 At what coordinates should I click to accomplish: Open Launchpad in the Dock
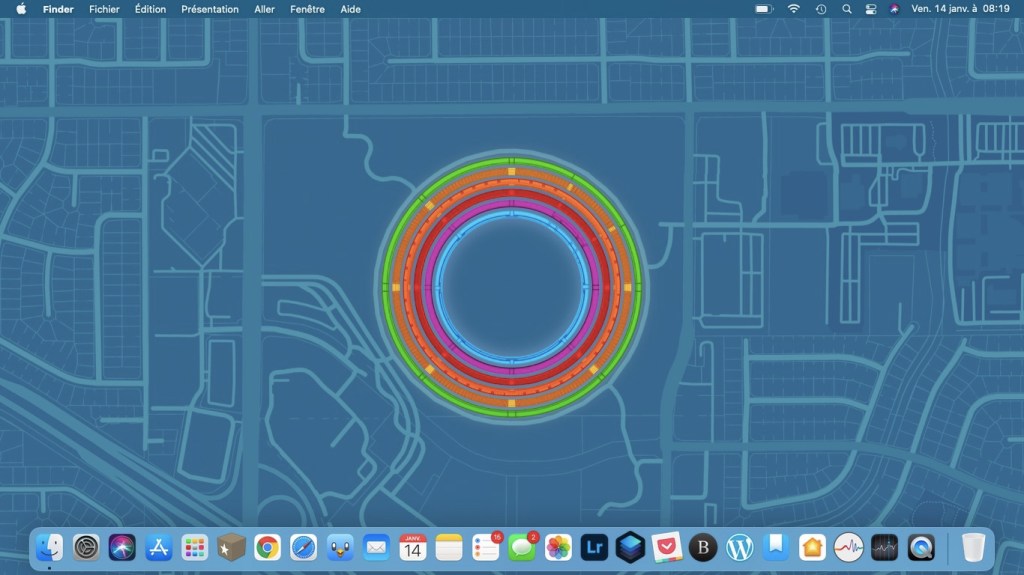(195, 547)
